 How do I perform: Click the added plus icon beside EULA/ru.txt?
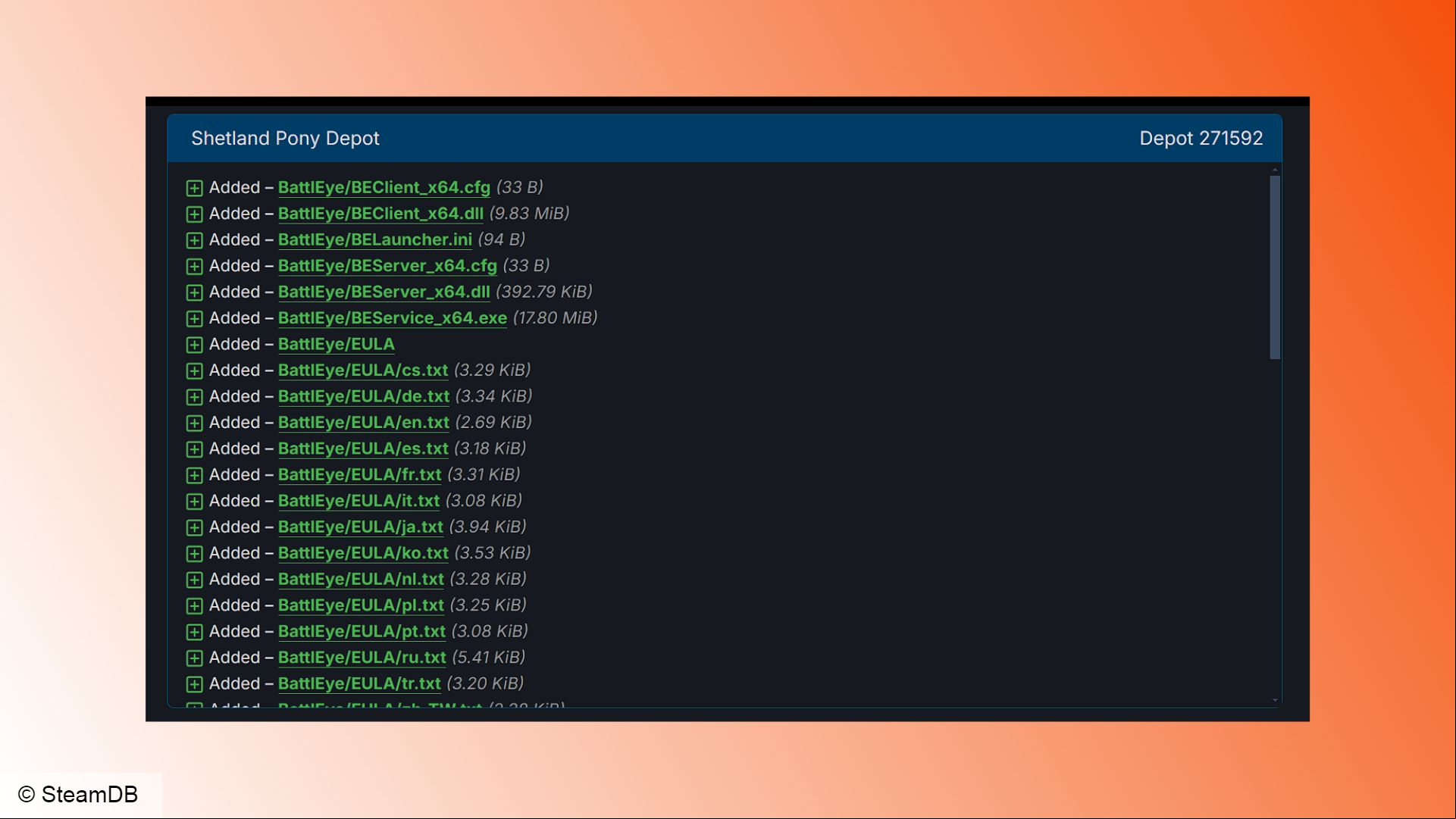194,658
